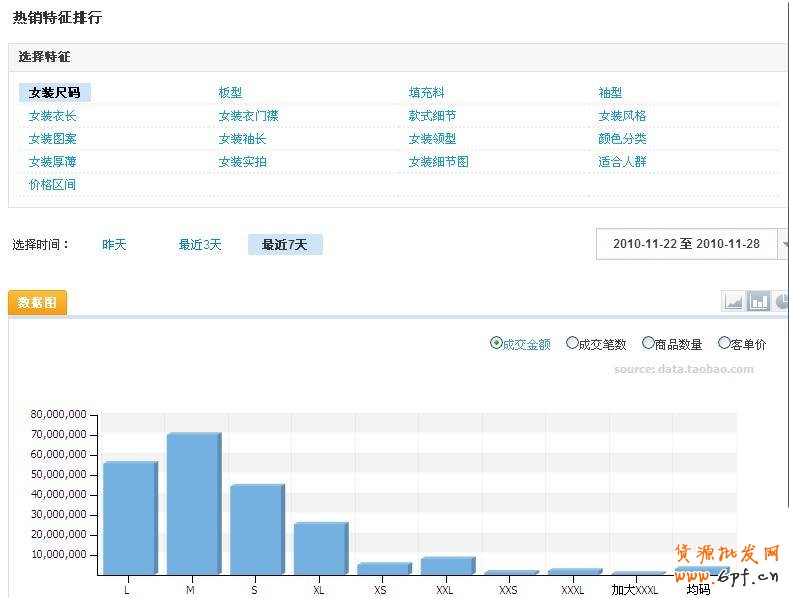Choose the 昨天 time range

coord(114,245)
